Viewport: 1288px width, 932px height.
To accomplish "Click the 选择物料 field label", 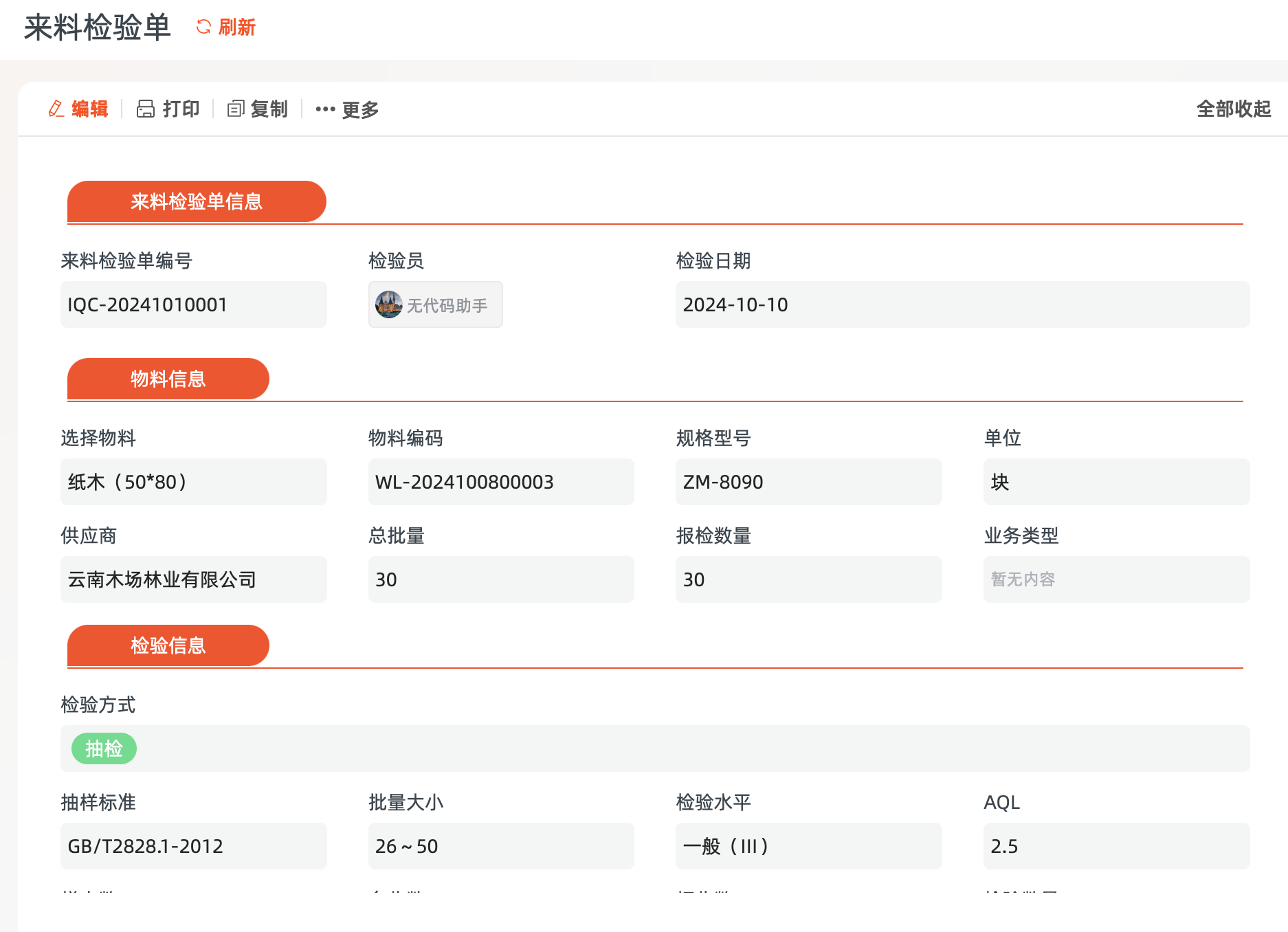I will point(98,438).
